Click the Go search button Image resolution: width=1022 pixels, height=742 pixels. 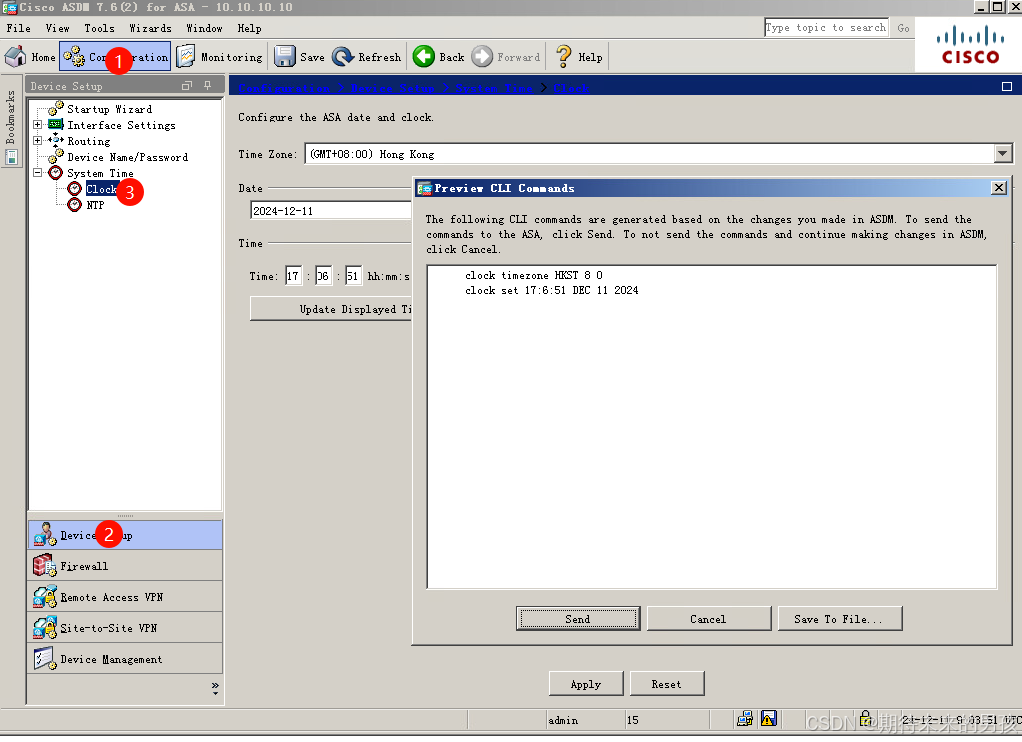903,28
